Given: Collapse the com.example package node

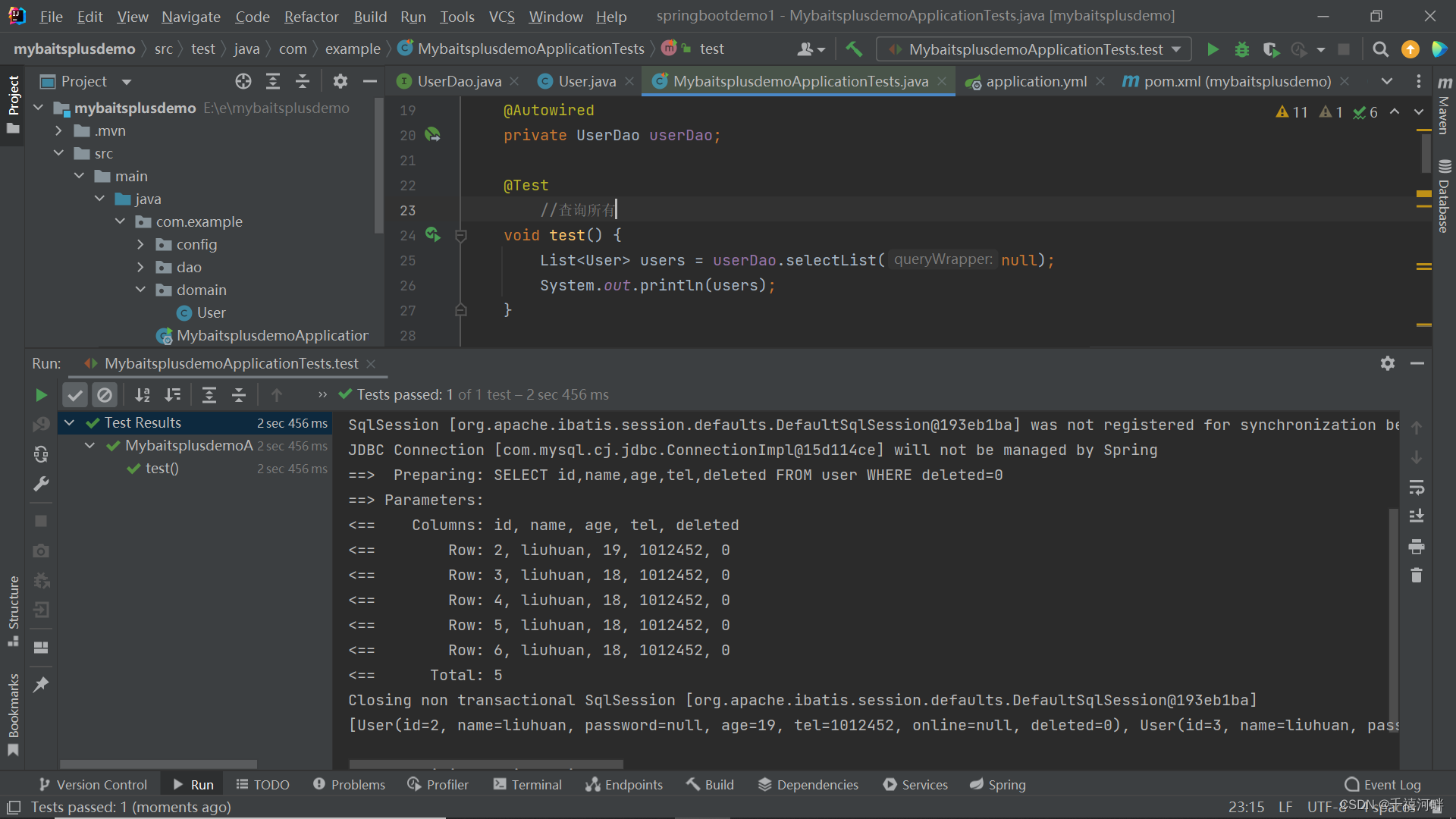Looking at the screenshot, I should tap(120, 221).
